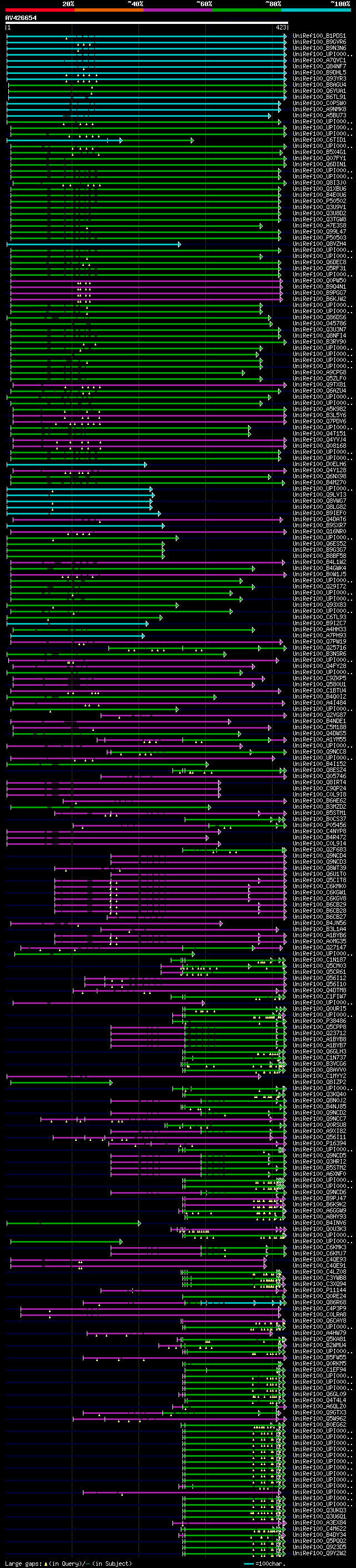Open the UniRef100_B9GVR6 hit link
Image resolution: width=356 pixels, height=1568 pixels.
tap(319, 42)
